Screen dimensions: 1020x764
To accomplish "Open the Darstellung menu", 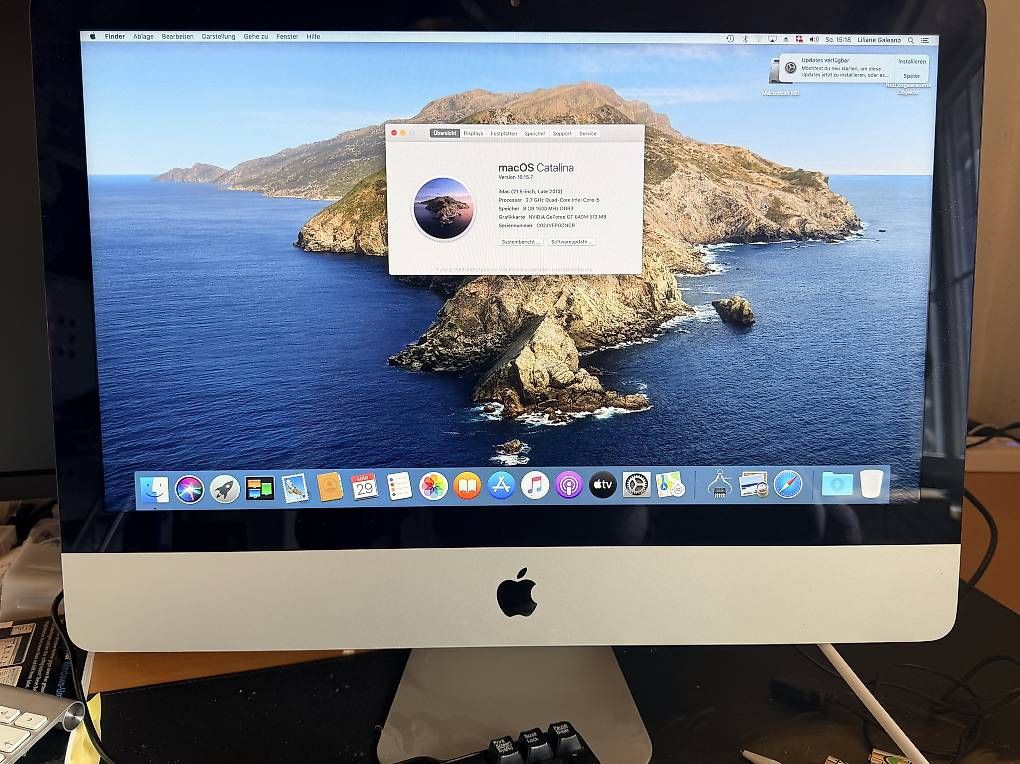I will (218, 36).
